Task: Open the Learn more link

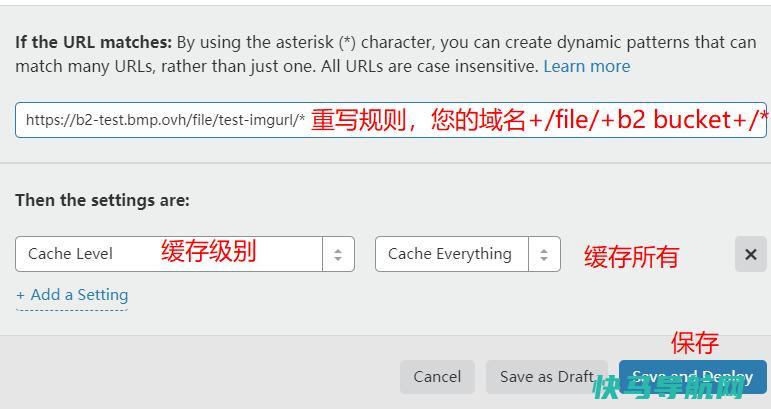Action: (587, 66)
